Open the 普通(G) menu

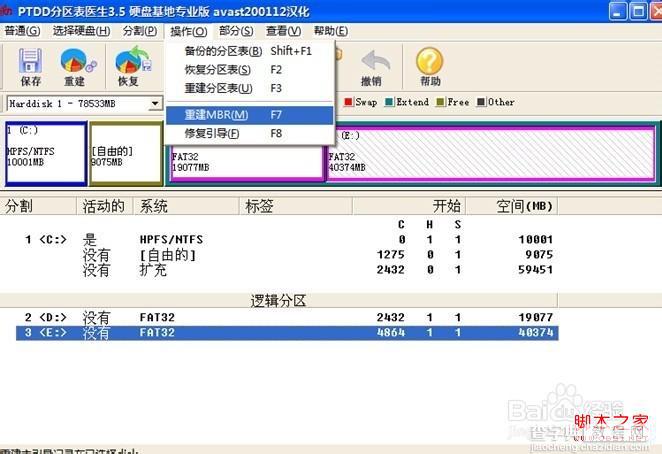click(22, 31)
